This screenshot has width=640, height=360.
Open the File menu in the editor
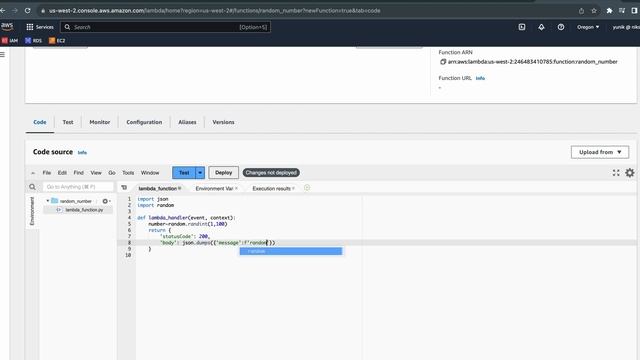pos(47,173)
